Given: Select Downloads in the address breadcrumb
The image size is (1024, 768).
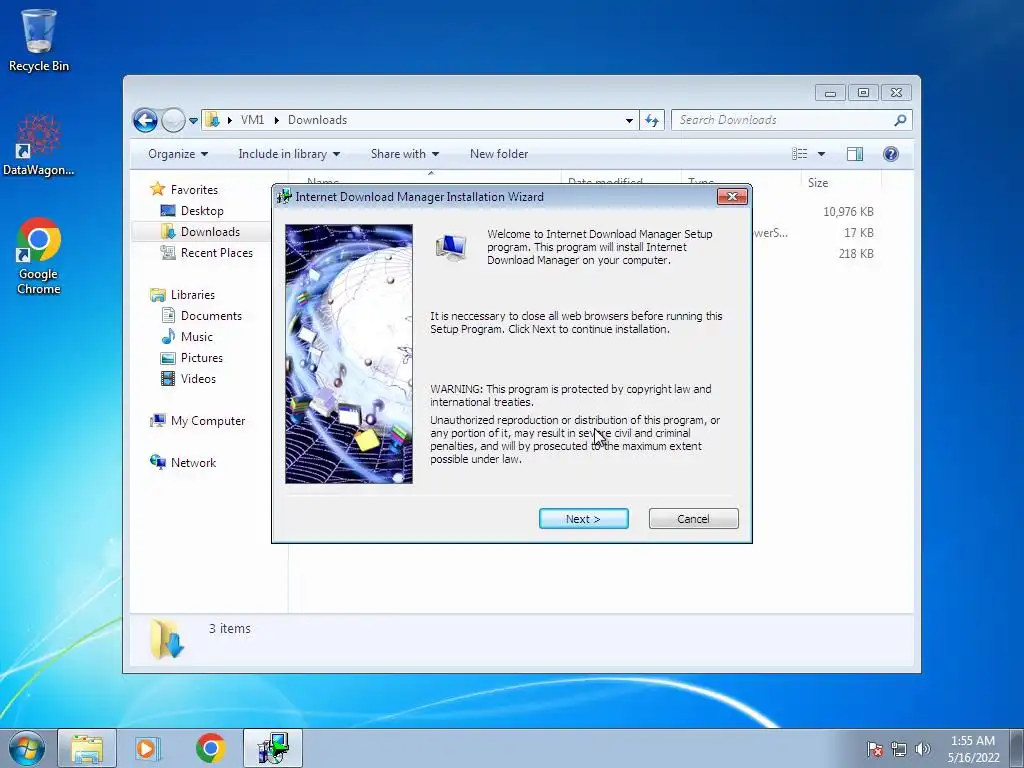Looking at the screenshot, I should click(317, 120).
